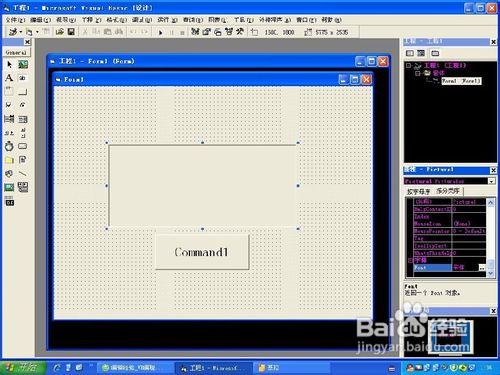500x375 pixels.
Task: Select the DriveListBox control tool
Action: click(23, 146)
